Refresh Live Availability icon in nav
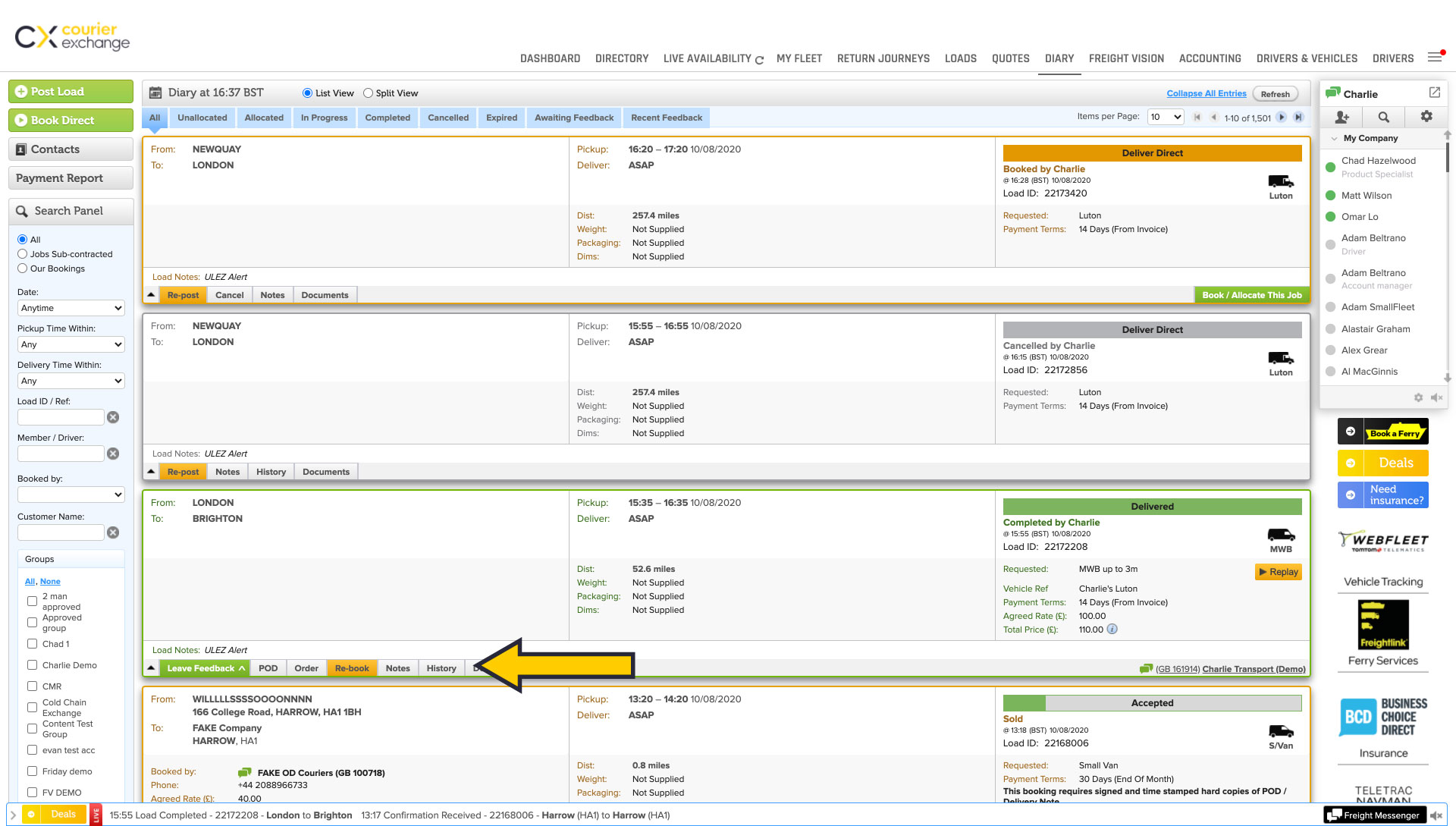 [x=759, y=60]
